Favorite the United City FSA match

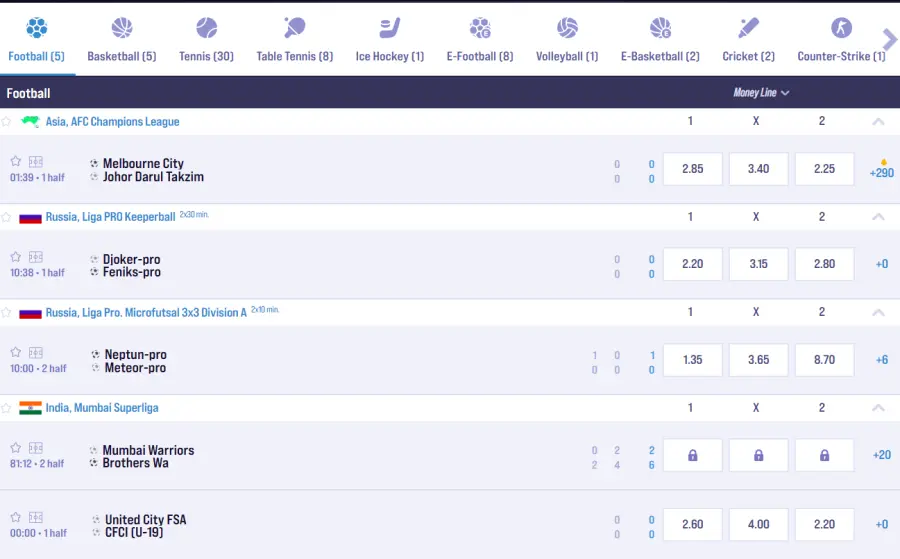click(x=16, y=517)
